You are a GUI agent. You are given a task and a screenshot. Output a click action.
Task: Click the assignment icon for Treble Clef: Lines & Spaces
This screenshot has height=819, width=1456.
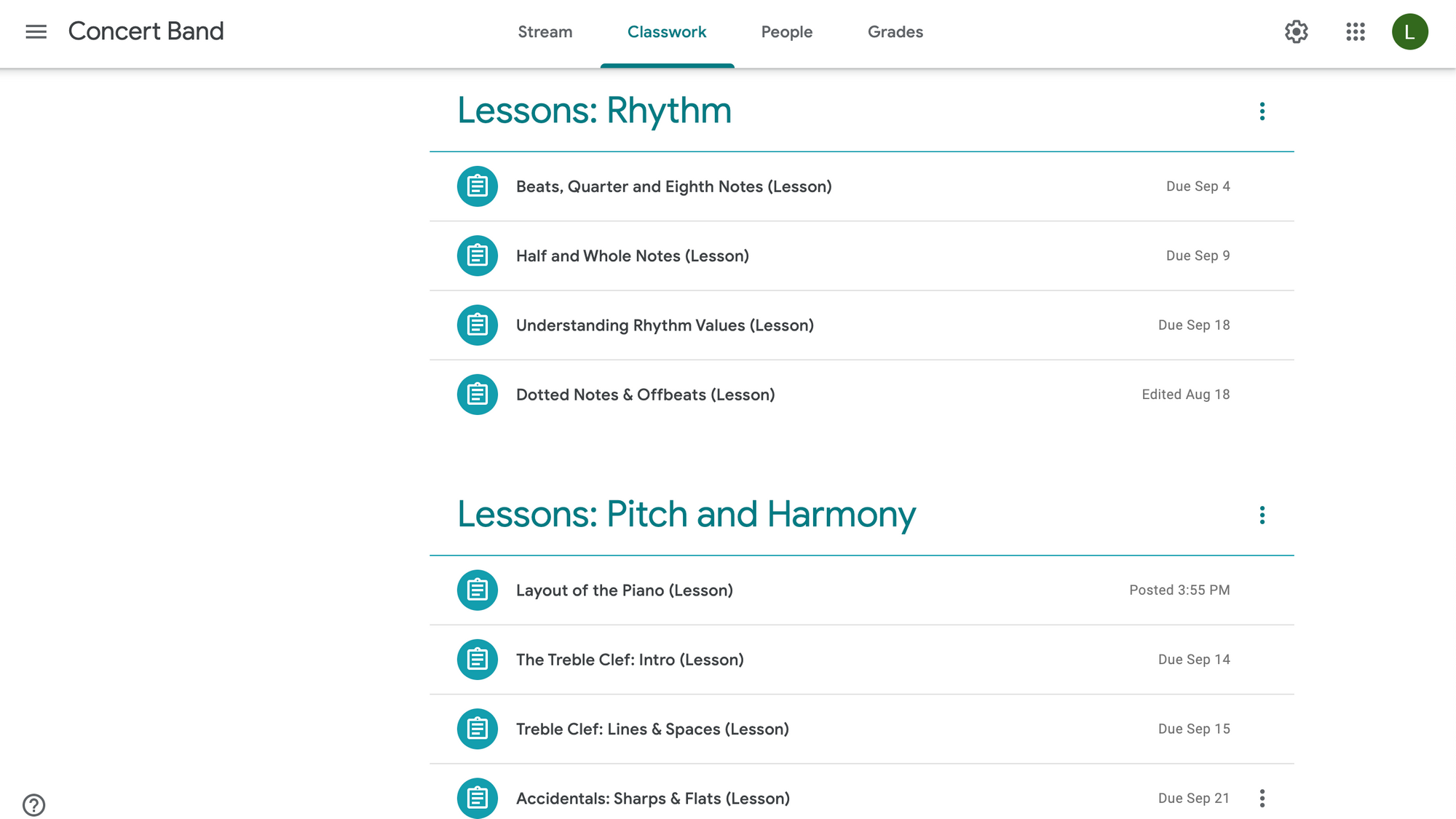pos(478,728)
